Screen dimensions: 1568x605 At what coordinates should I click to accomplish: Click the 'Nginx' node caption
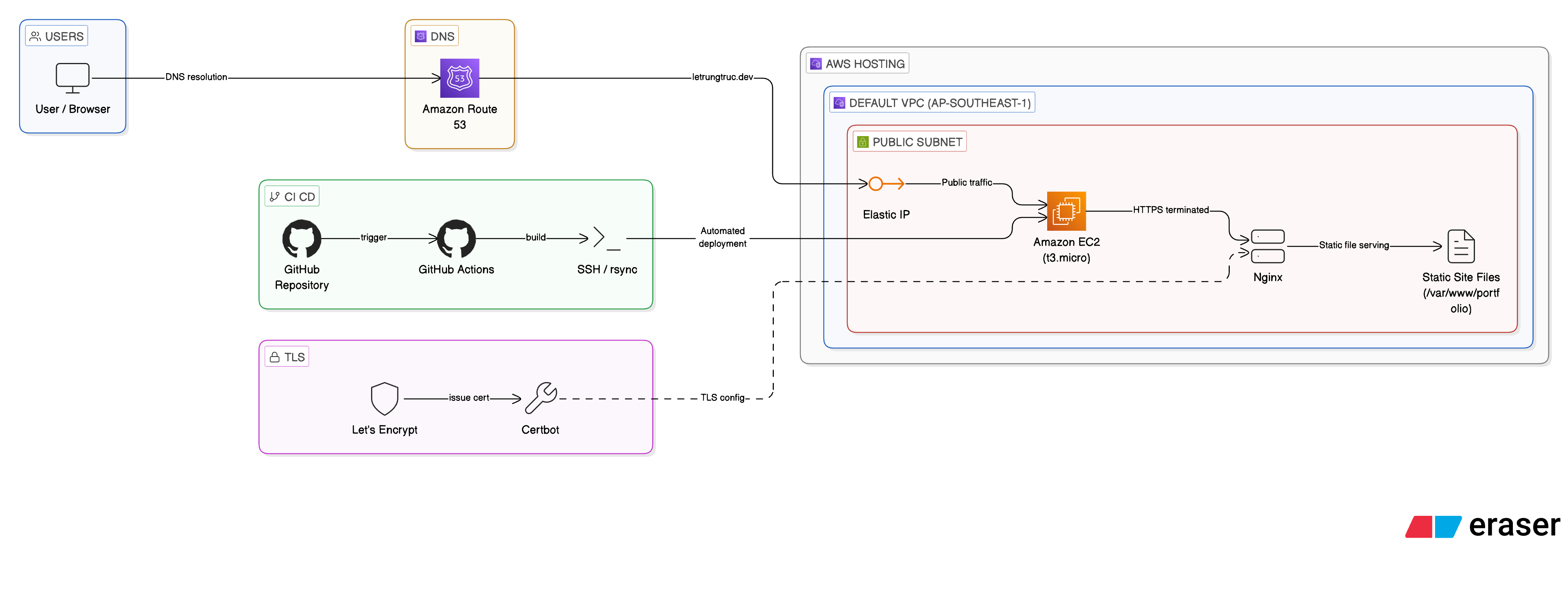1267,278
